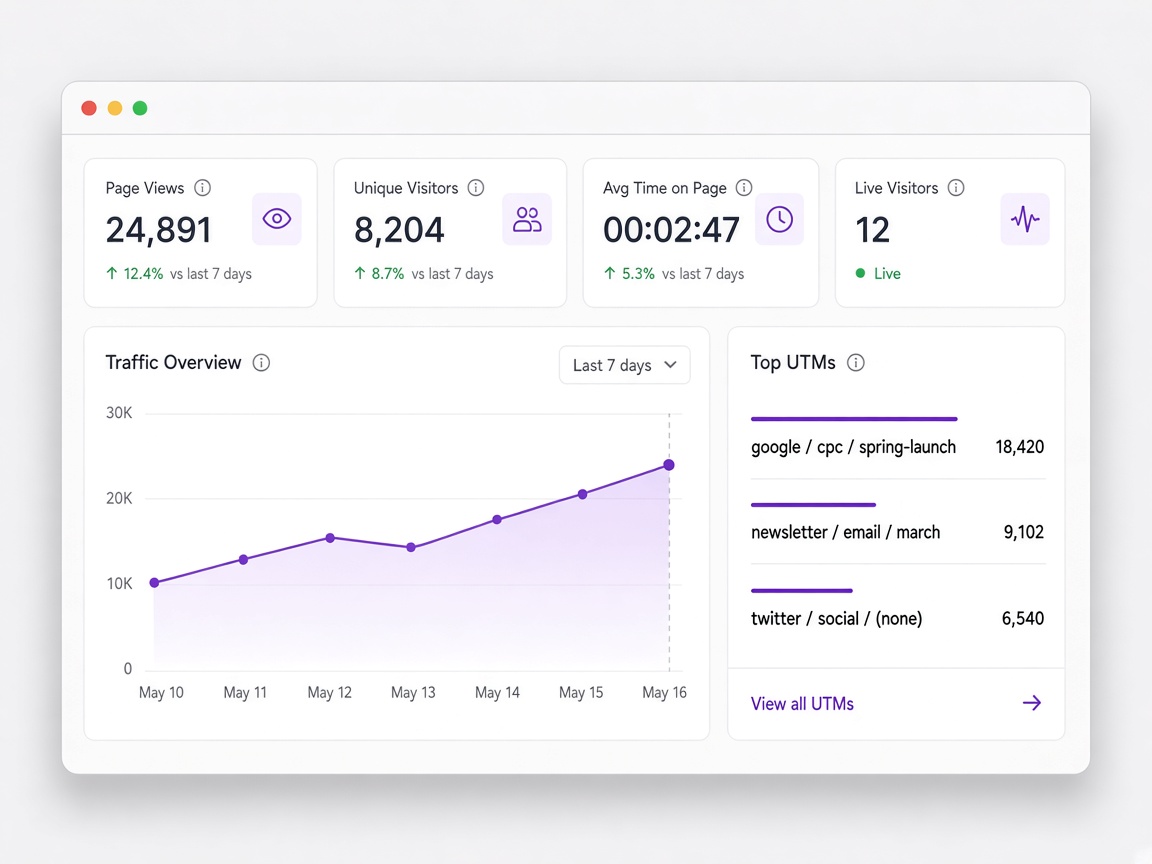Click the 12.4% change figure
The image size is (1152, 864).
click(x=143, y=273)
